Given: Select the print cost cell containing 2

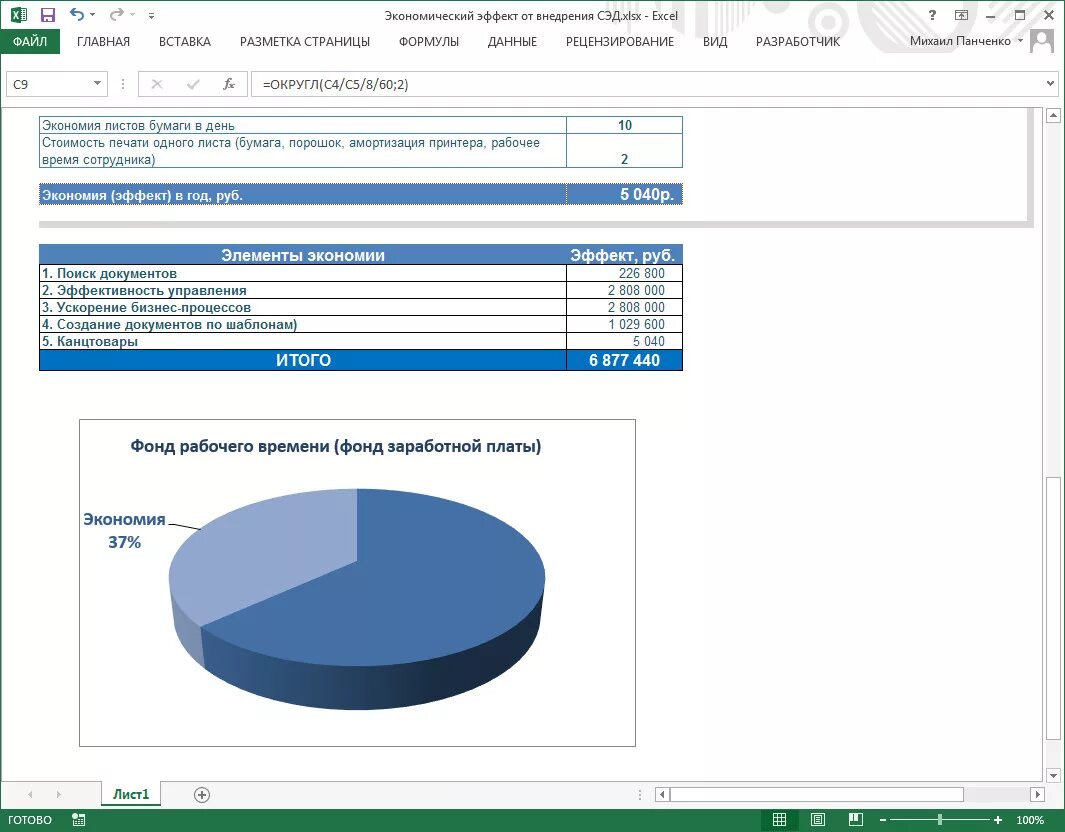Looking at the screenshot, I should pyautogui.click(x=624, y=151).
